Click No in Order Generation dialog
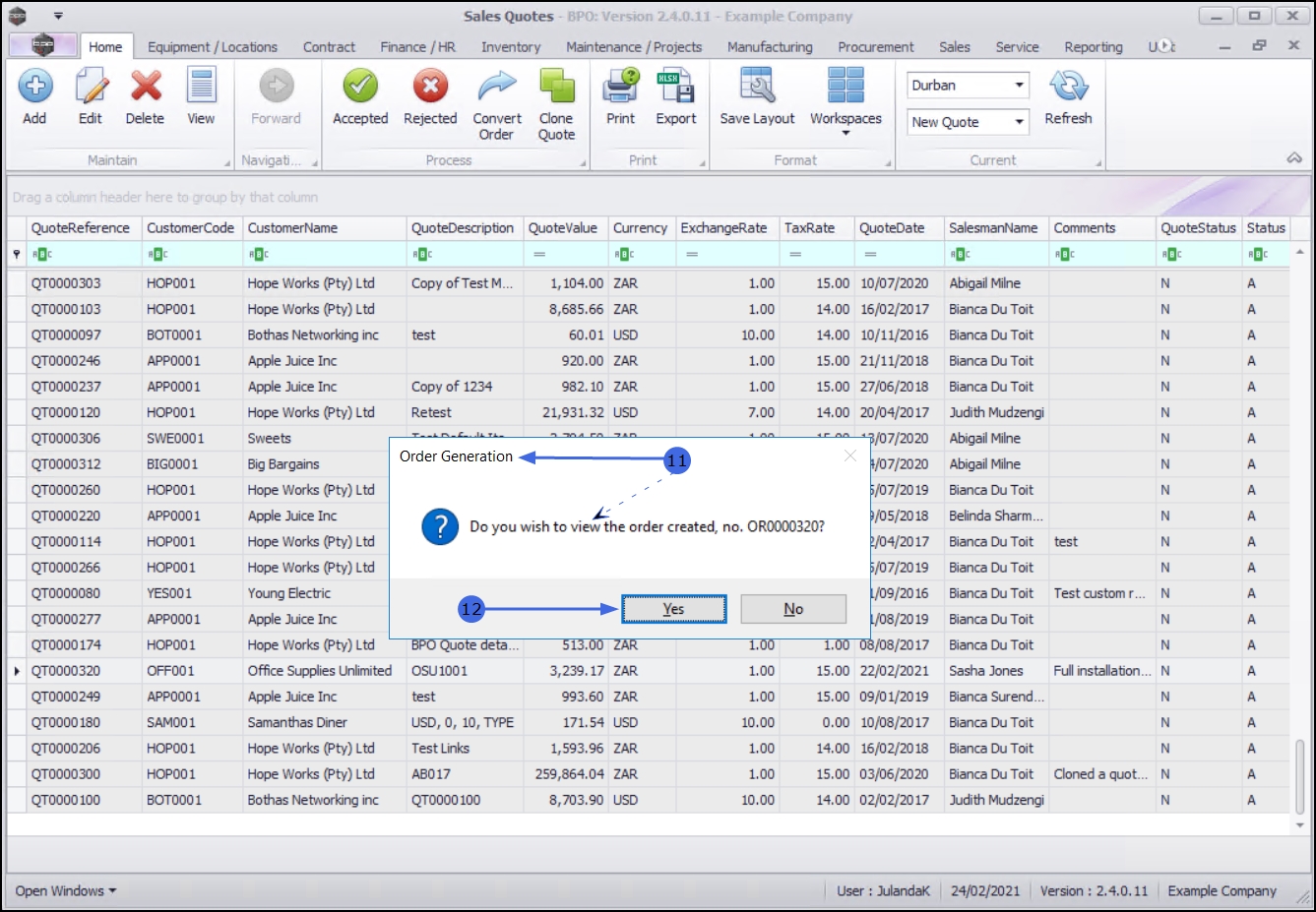1316x912 pixels. 793,609
